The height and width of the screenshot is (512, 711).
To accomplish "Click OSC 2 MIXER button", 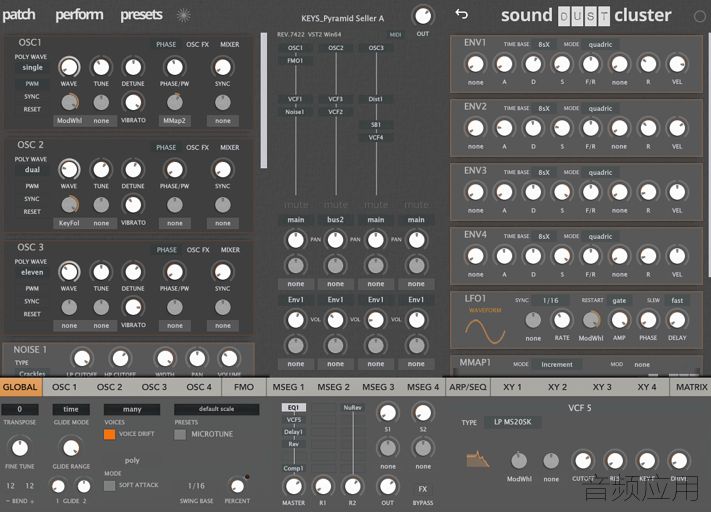I will pyautogui.click(x=229, y=147).
